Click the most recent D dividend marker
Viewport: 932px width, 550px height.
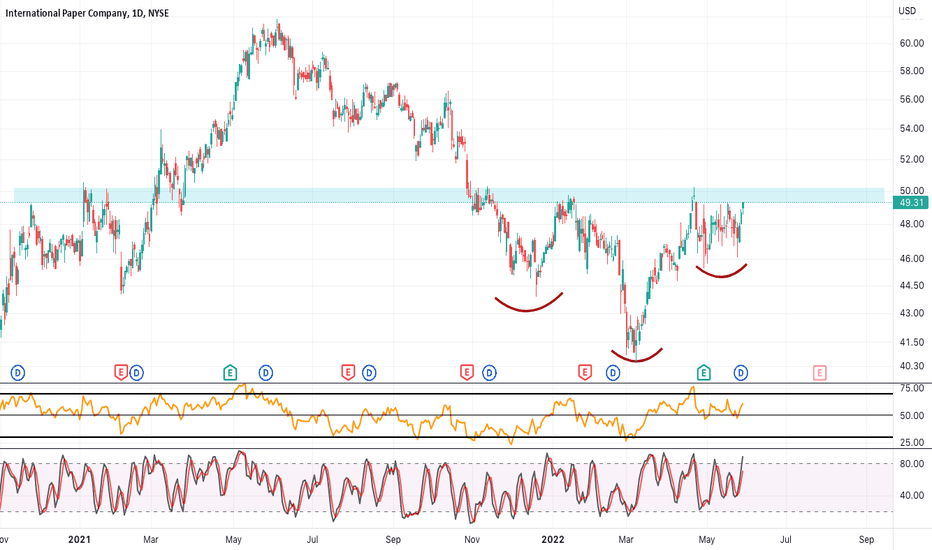(741, 373)
